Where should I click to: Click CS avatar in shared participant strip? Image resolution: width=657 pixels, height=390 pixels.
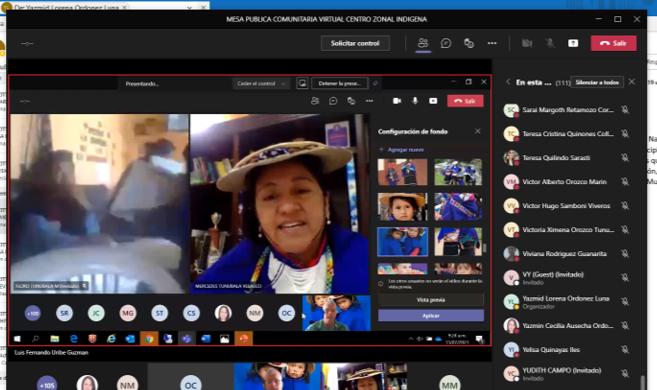point(191,313)
